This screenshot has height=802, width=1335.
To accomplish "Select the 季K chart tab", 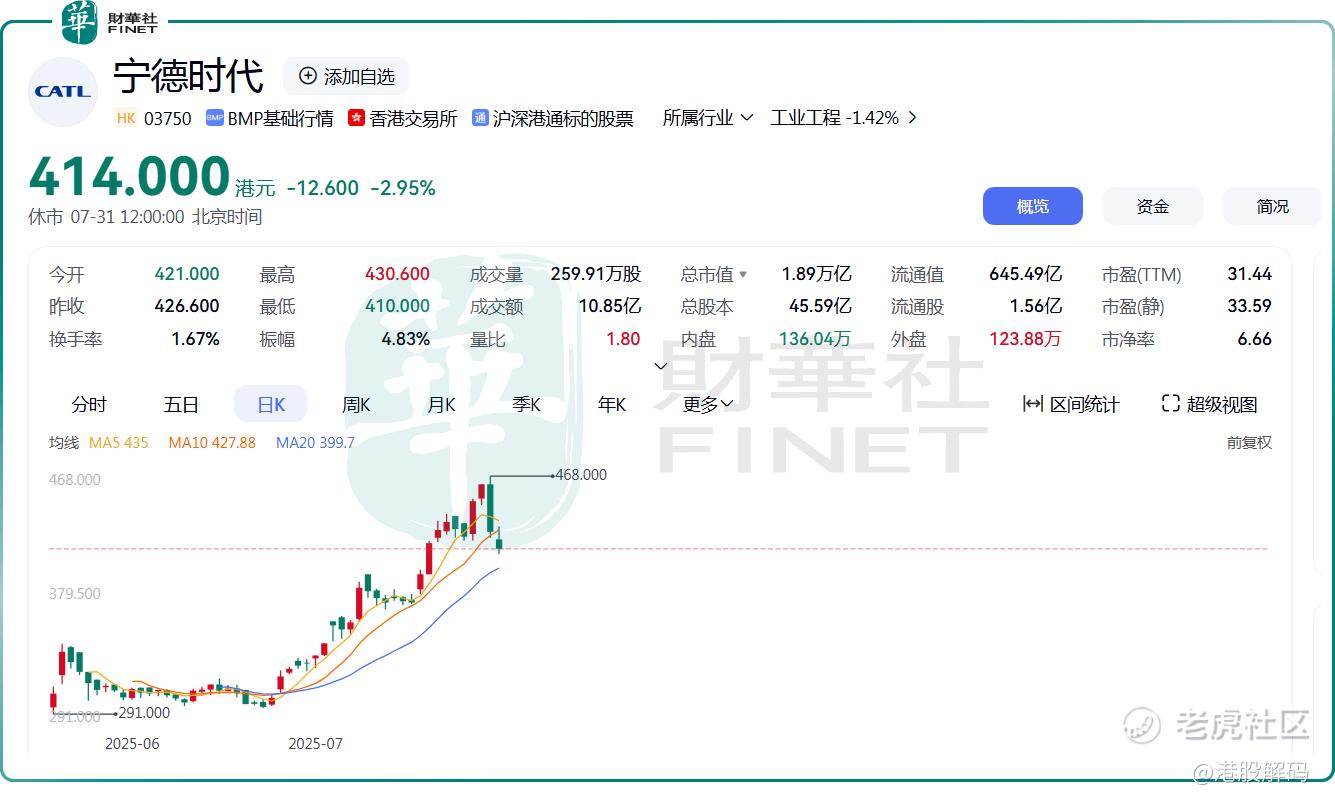I will [x=526, y=404].
